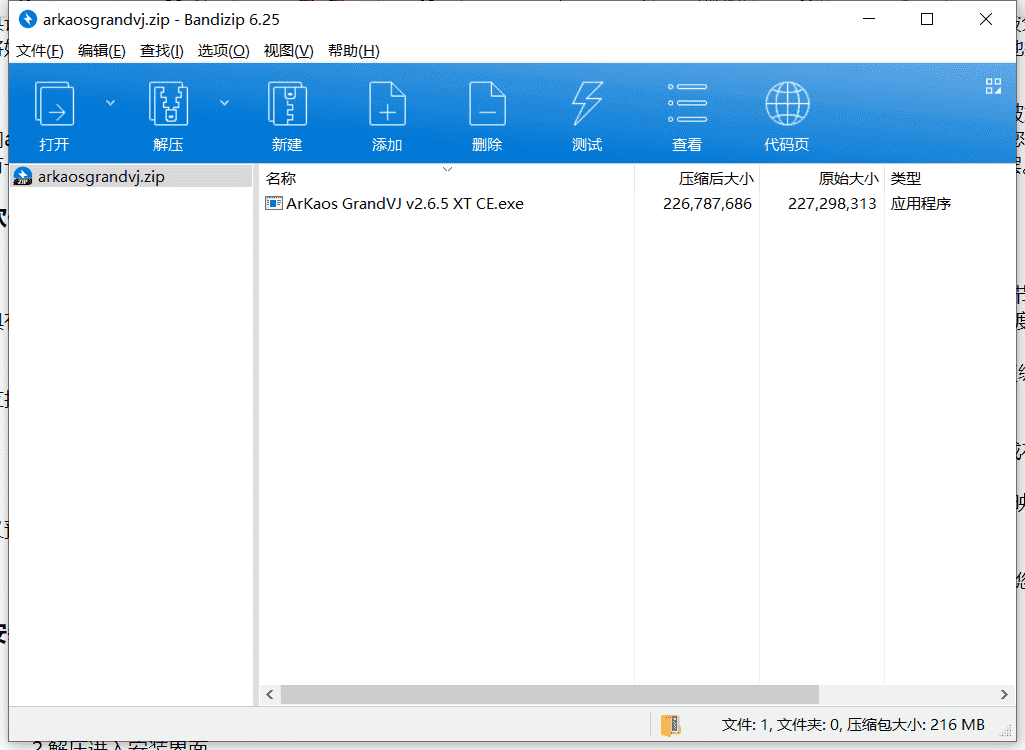Click the Delete (删除) toolbar icon
Image resolution: width=1025 pixels, height=750 pixels.
click(487, 103)
